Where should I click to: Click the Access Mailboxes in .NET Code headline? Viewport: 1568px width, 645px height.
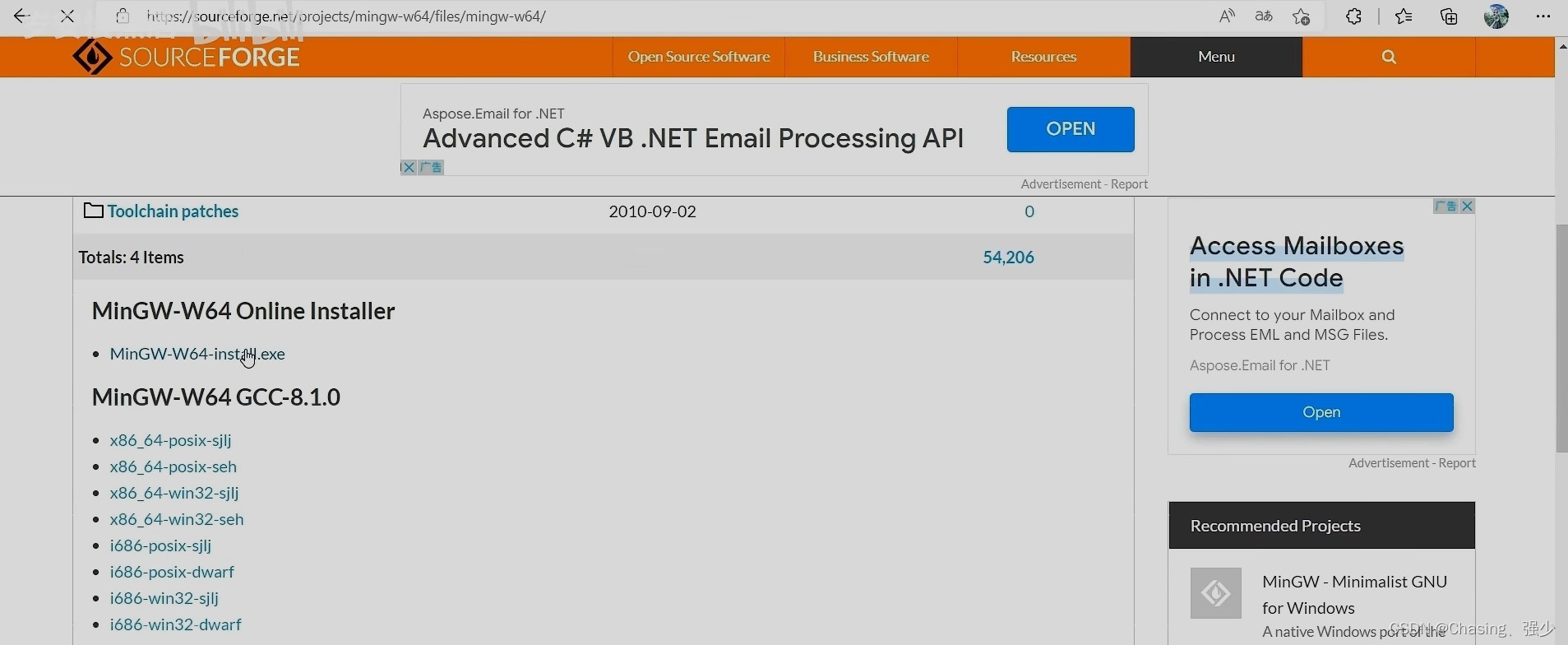pyautogui.click(x=1297, y=262)
